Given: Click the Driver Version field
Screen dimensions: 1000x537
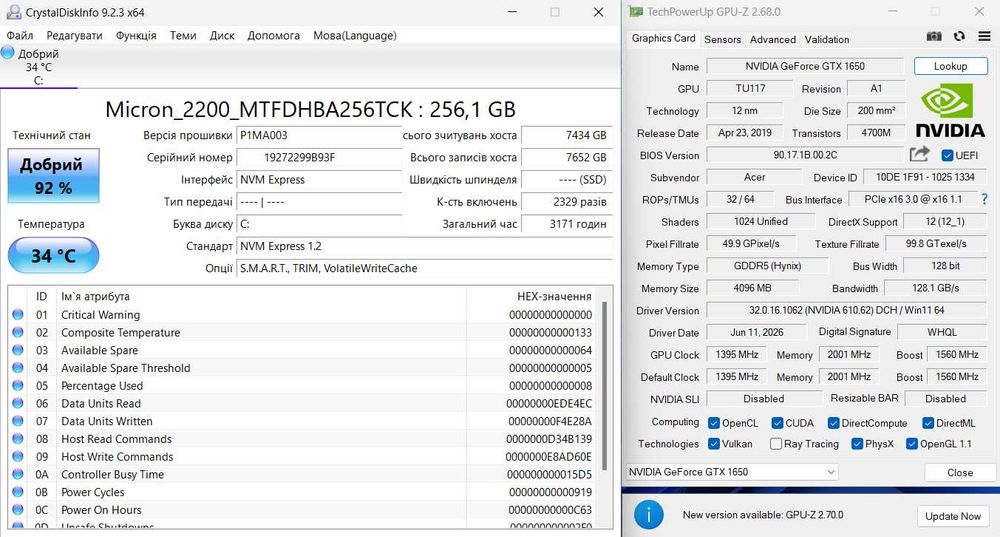Looking at the screenshot, I should (x=846, y=311).
